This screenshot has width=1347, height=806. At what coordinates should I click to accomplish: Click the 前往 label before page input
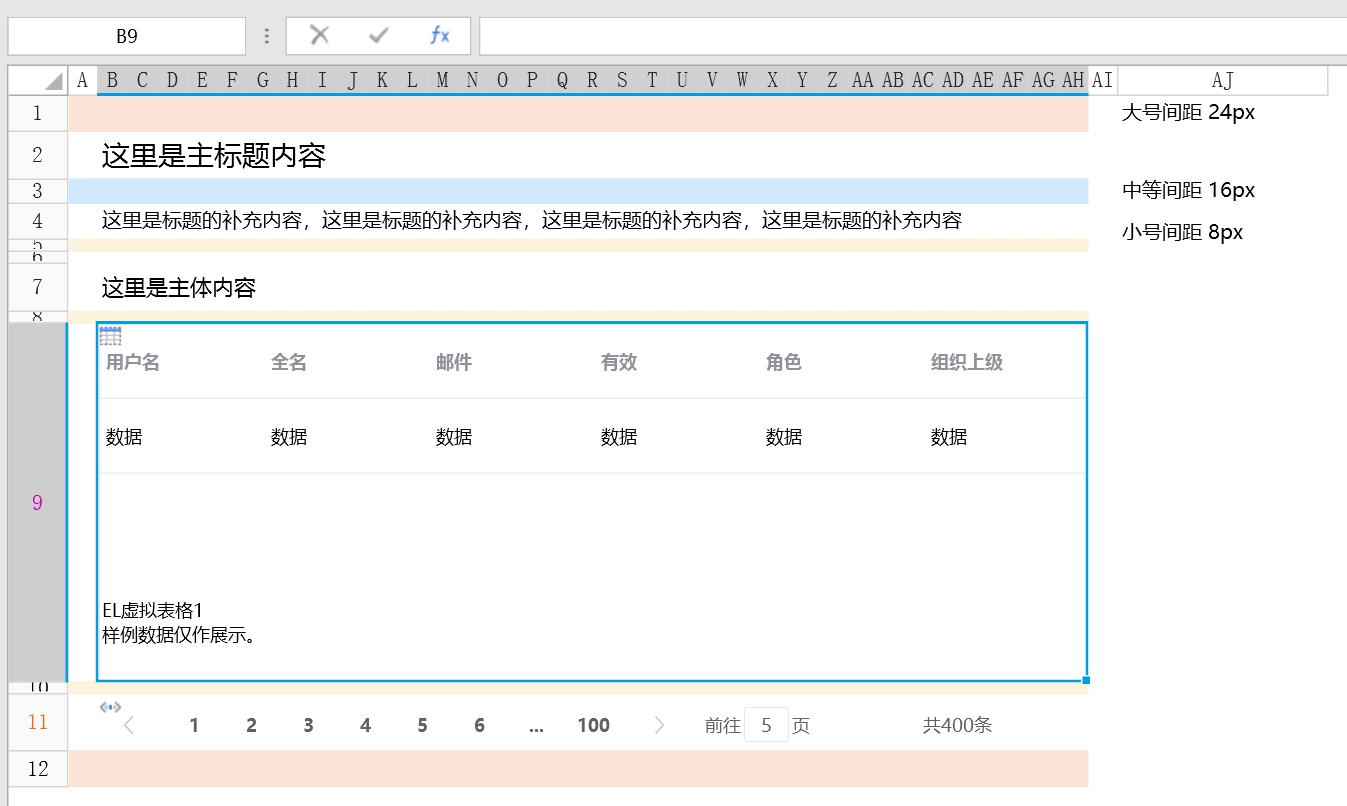[x=722, y=725]
